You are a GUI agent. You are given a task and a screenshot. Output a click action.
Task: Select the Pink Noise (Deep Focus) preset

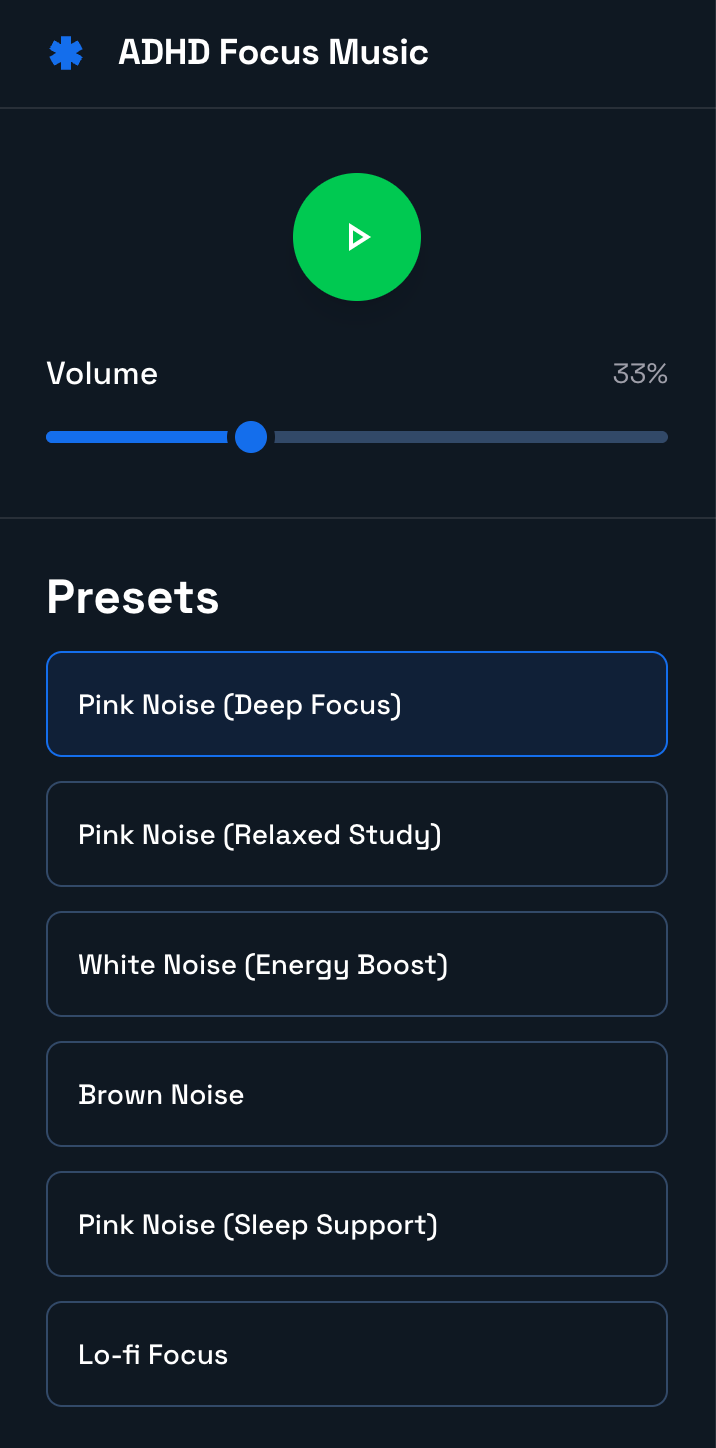tap(357, 704)
